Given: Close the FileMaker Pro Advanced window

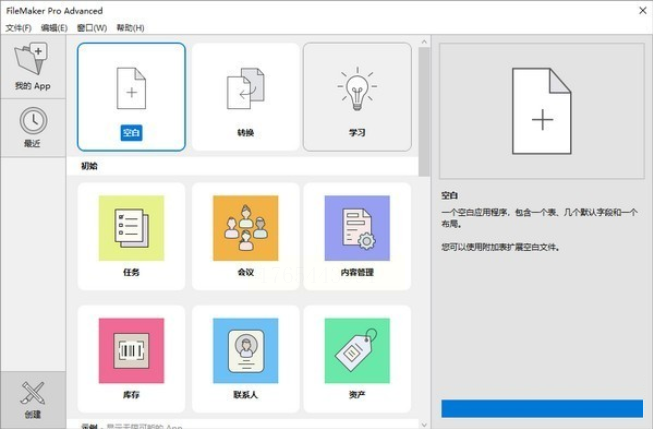Looking at the screenshot, I should point(643,11).
